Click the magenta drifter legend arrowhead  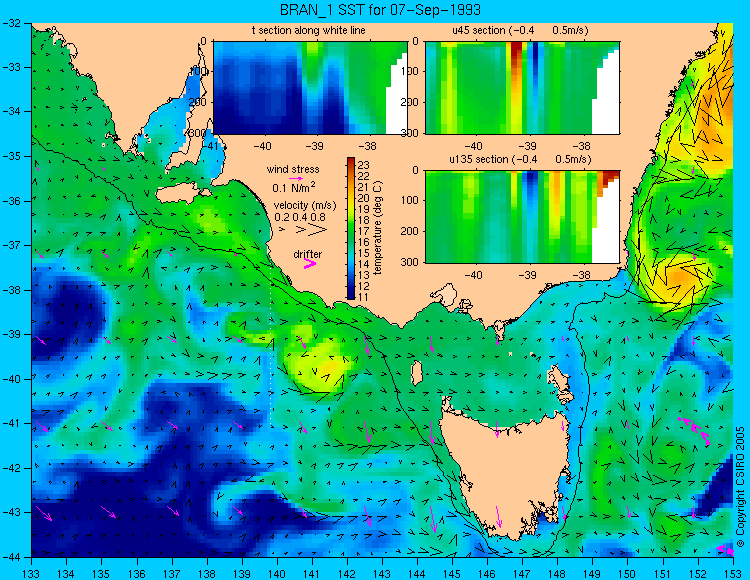point(310,264)
